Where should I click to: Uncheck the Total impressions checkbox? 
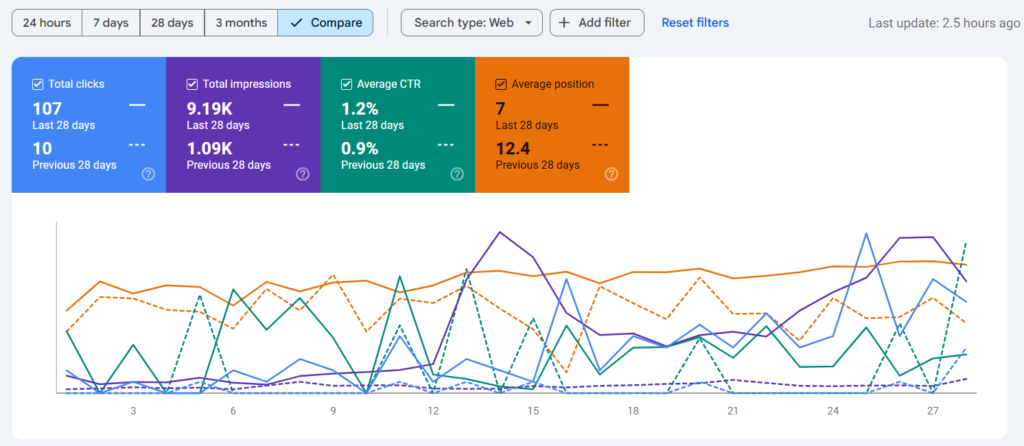click(x=192, y=85)
